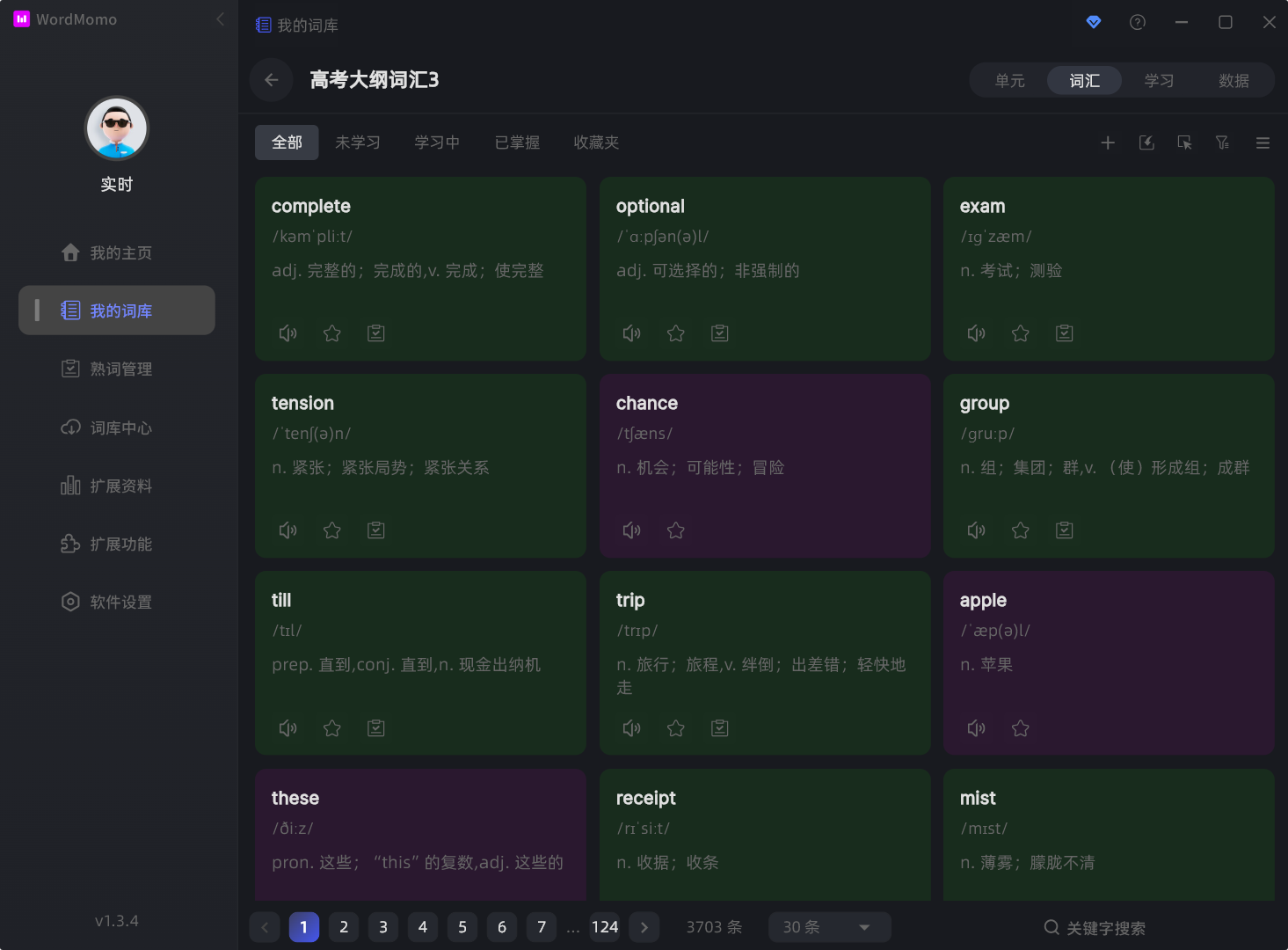Open the list view menu icon
This screenshot has width=1288, height=950.
1263,142
